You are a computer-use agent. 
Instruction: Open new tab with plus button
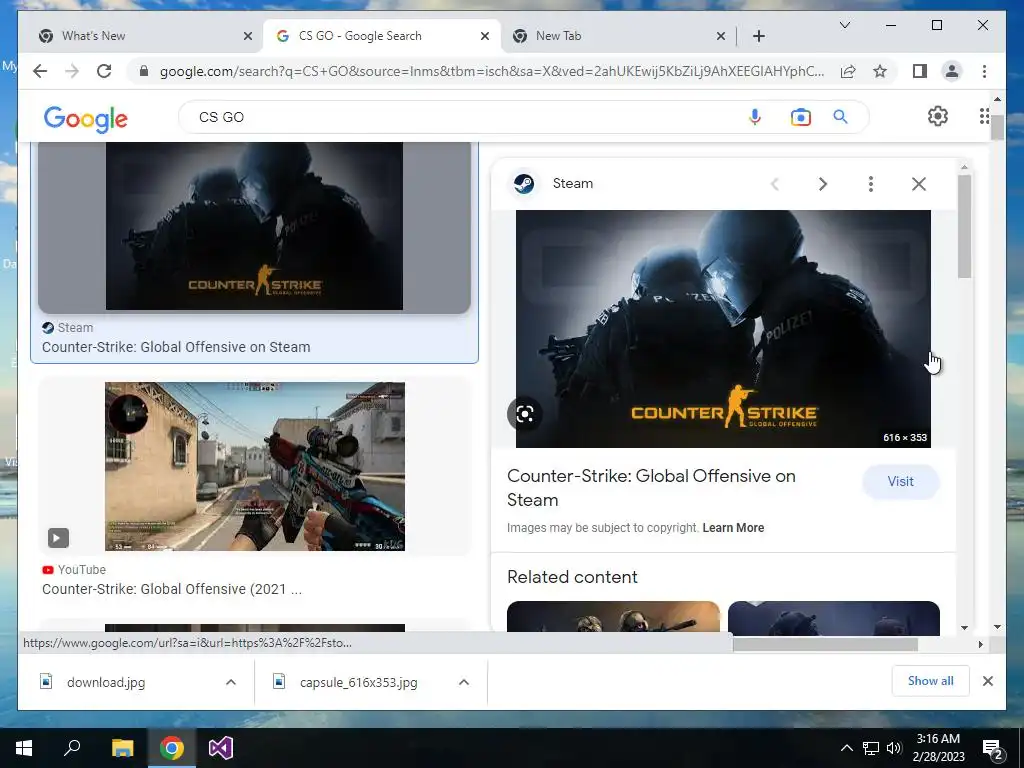pyautogui.click(x=758, y=36)
